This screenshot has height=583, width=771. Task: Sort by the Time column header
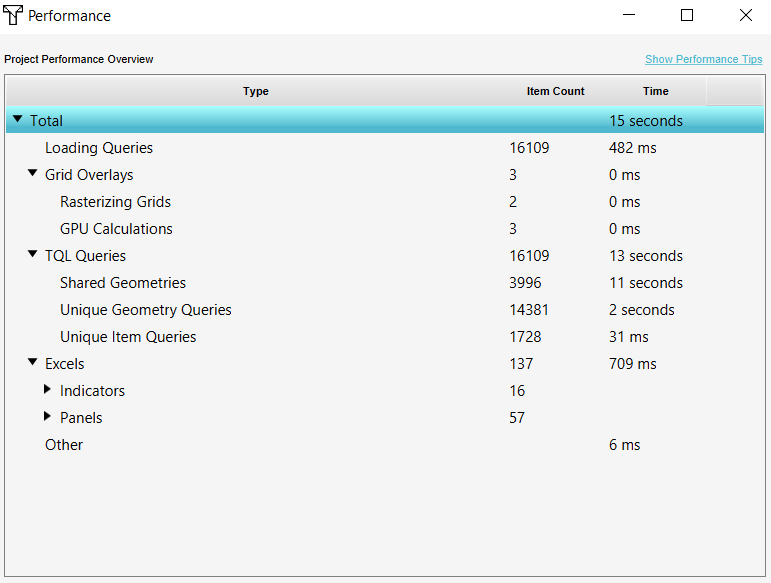tap(655, 91)
